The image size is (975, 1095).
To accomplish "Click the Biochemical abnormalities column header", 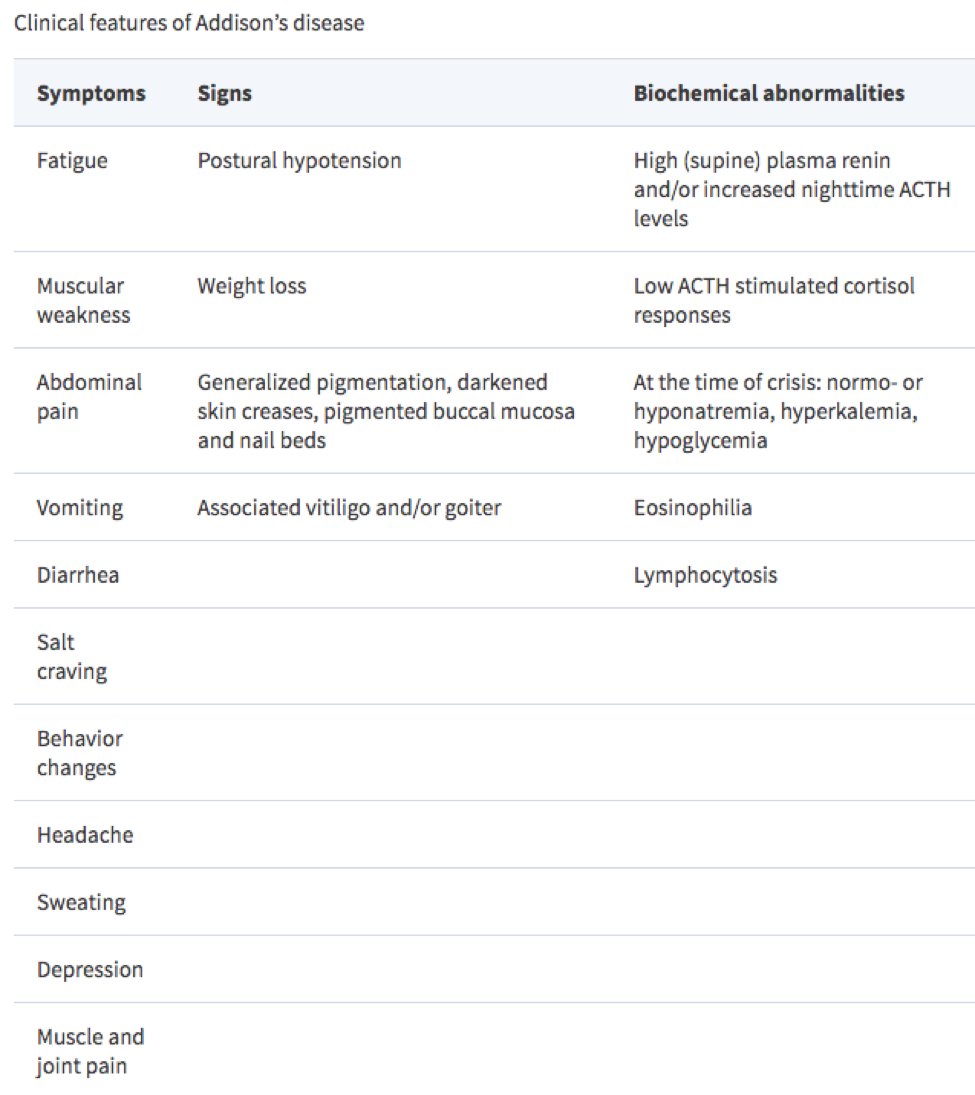I will click(769, 94).
